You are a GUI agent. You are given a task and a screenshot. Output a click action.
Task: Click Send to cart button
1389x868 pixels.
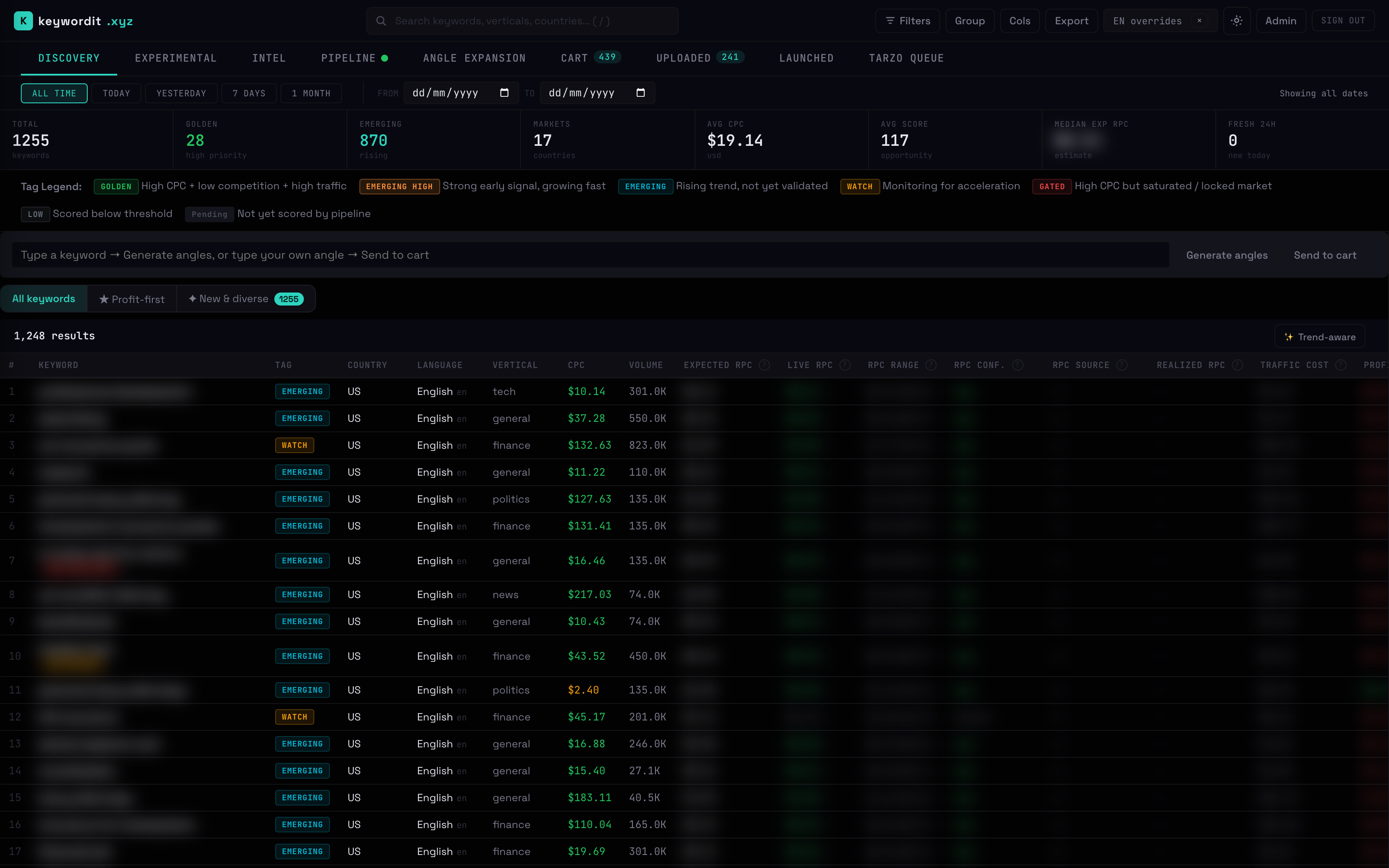pos(1325,255)
